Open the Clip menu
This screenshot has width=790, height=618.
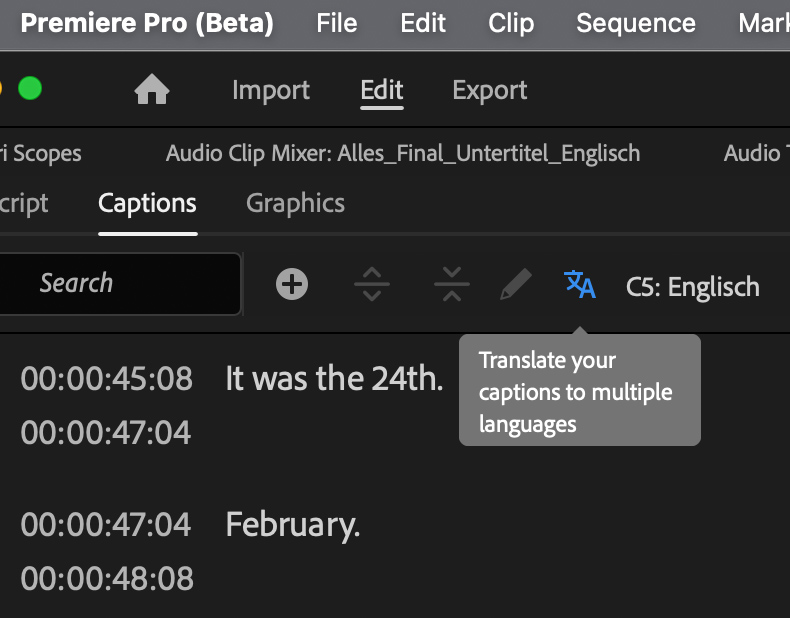click(511, 23)
